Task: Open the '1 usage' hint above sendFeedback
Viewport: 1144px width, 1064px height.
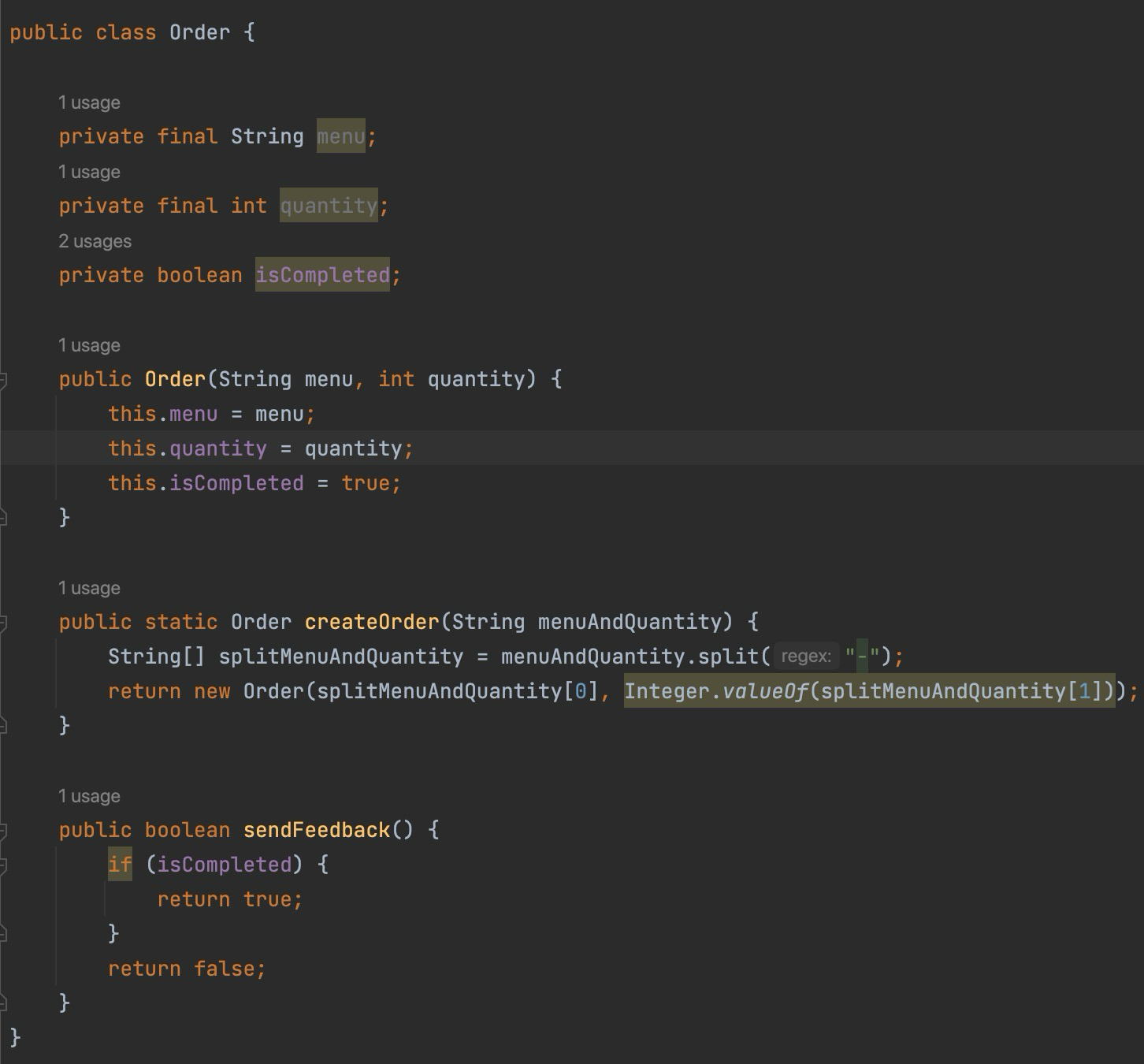Action: [x=89, y=796]
